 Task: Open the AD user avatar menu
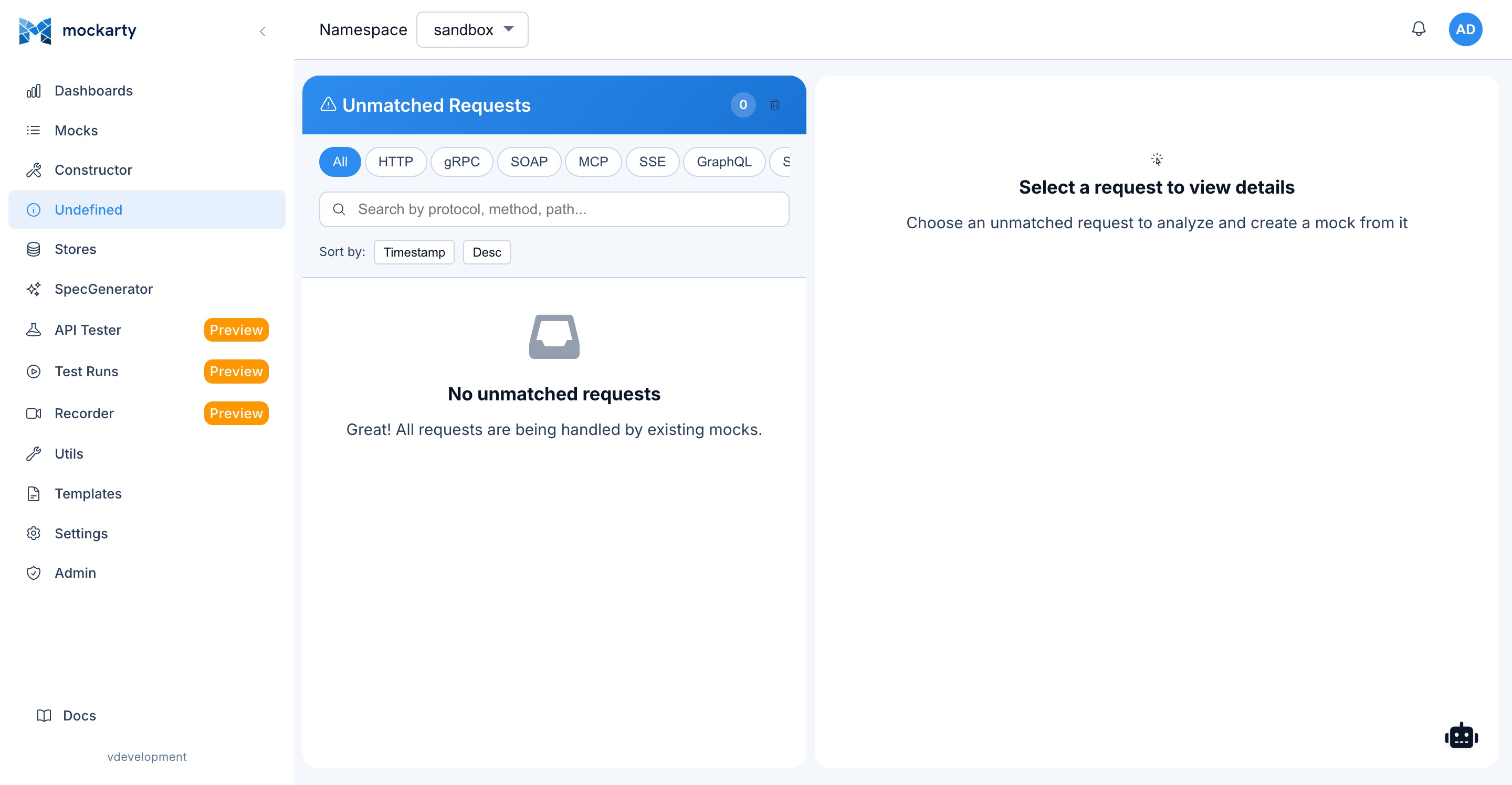tap(1465, 29)
